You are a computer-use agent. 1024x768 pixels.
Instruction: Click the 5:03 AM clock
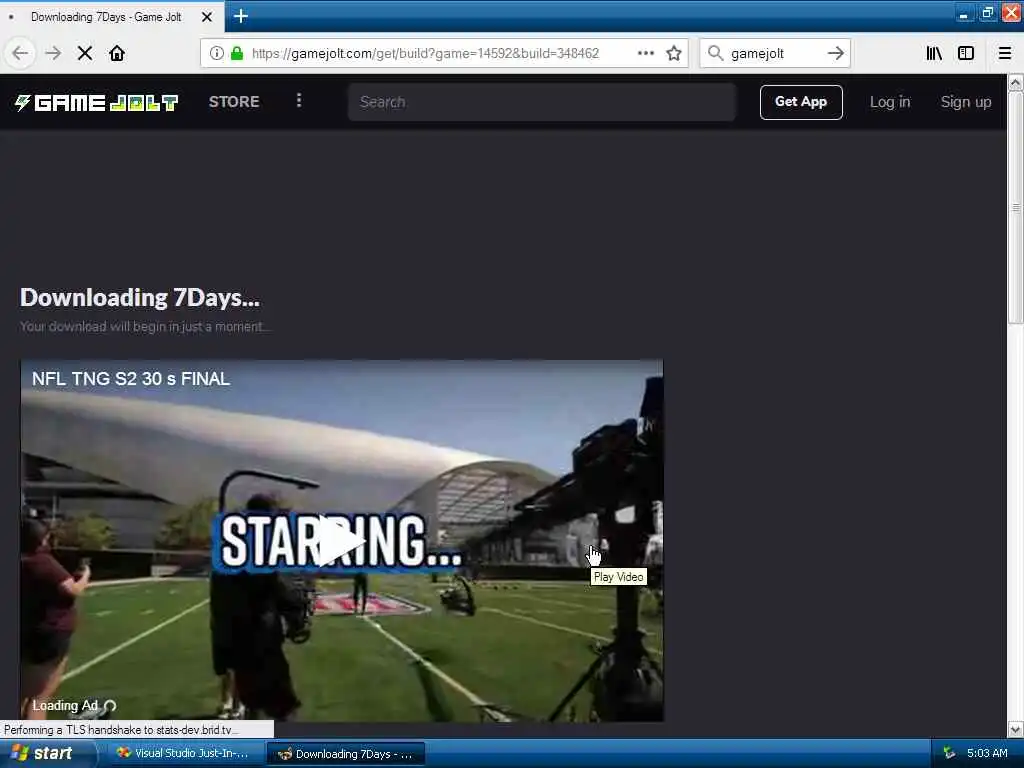pyautogui.click(x=987, y=753)
